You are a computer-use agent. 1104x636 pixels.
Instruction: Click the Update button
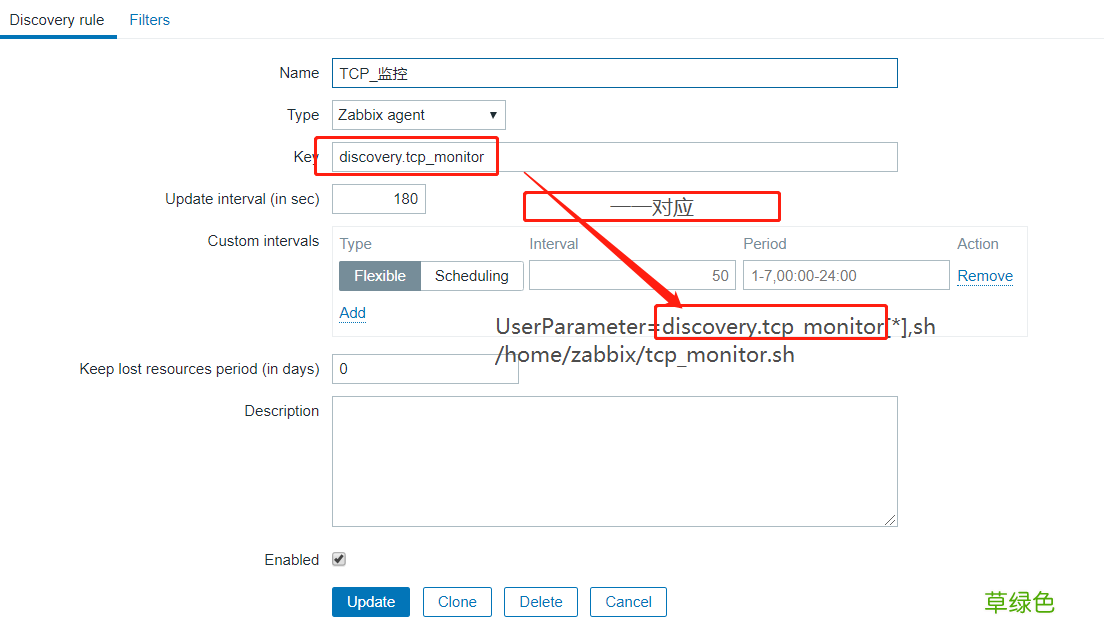[370, 602]
